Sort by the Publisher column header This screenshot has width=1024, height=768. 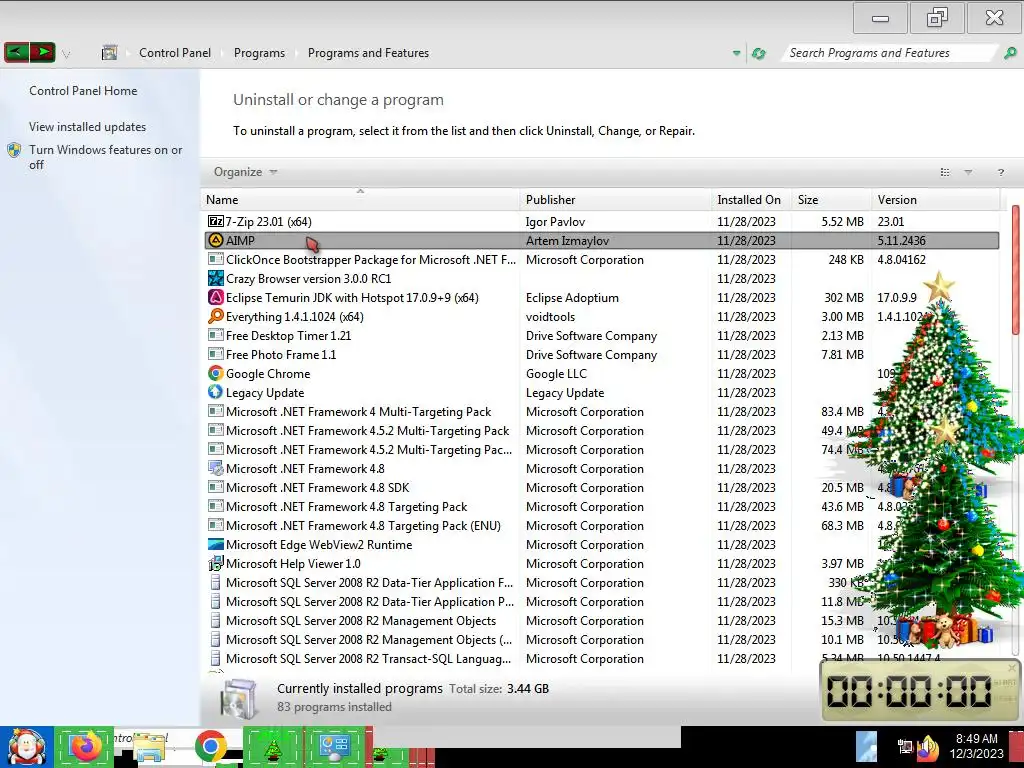coord(615,199)
